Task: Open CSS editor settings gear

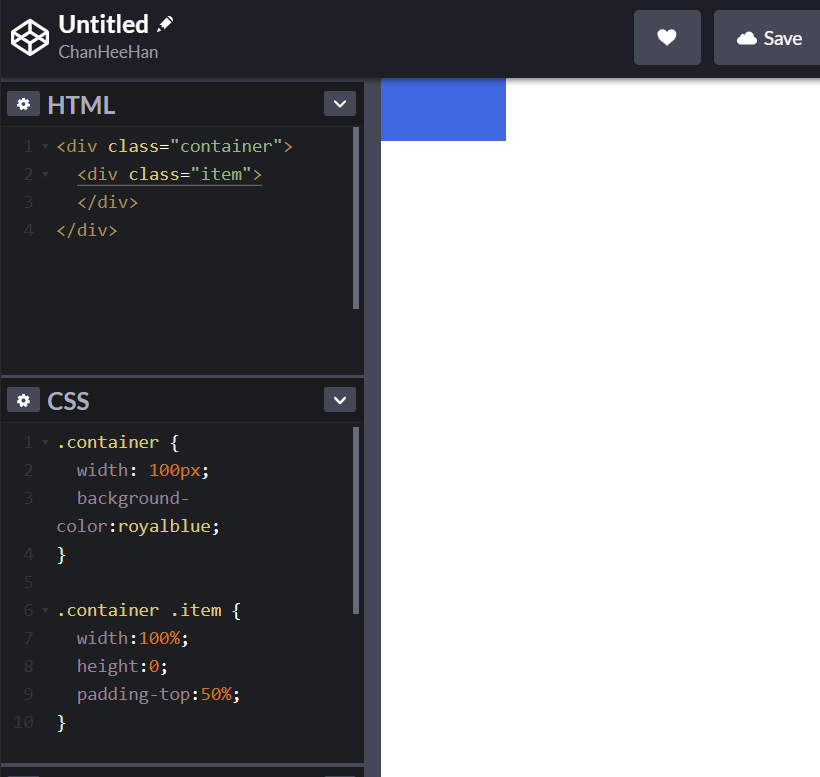Action: (x=24, y=400)
